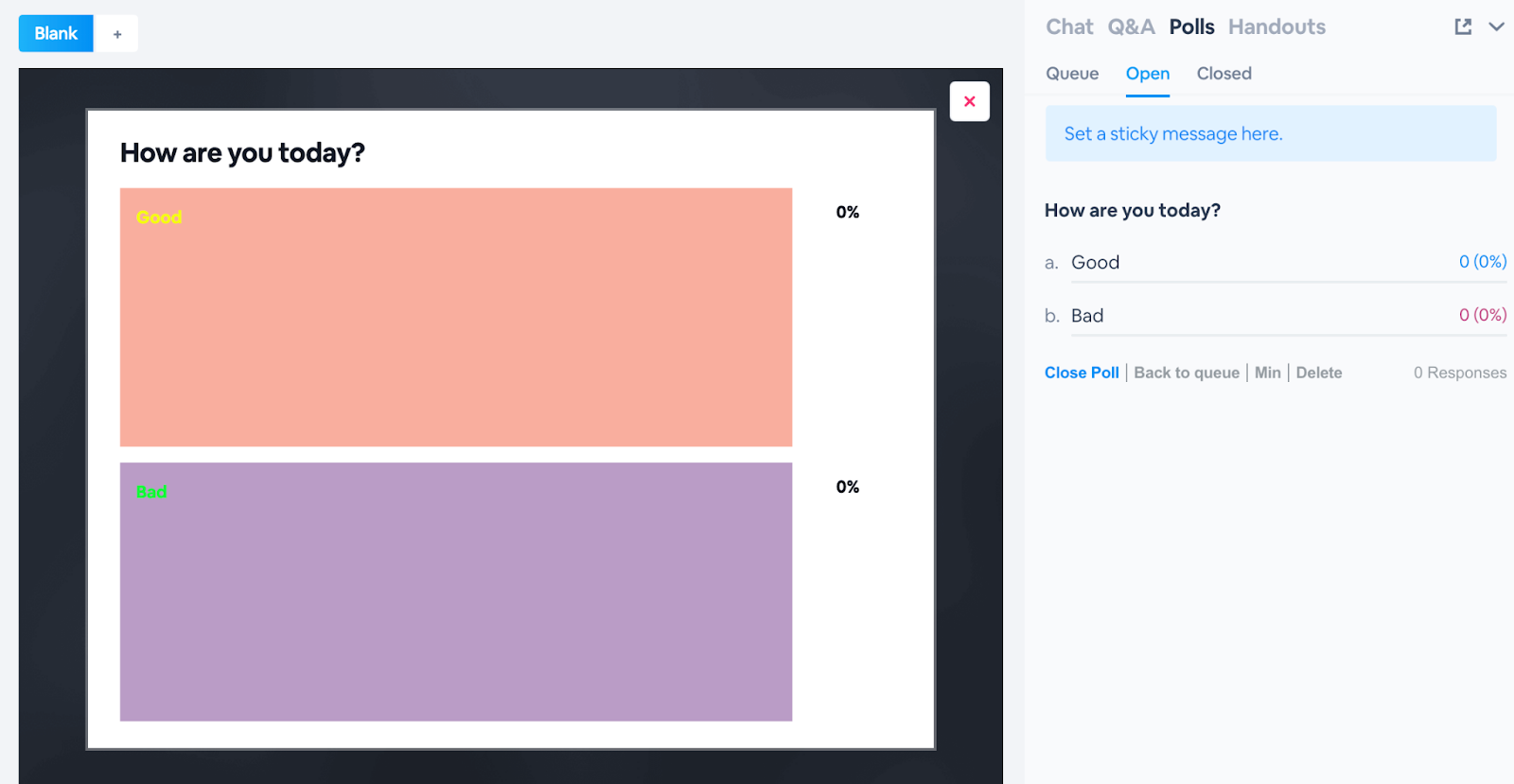Image resolution: width=1514 pixels, height=784 pixels.
Task: Delete the current poll
Action: pos(1318,373)
